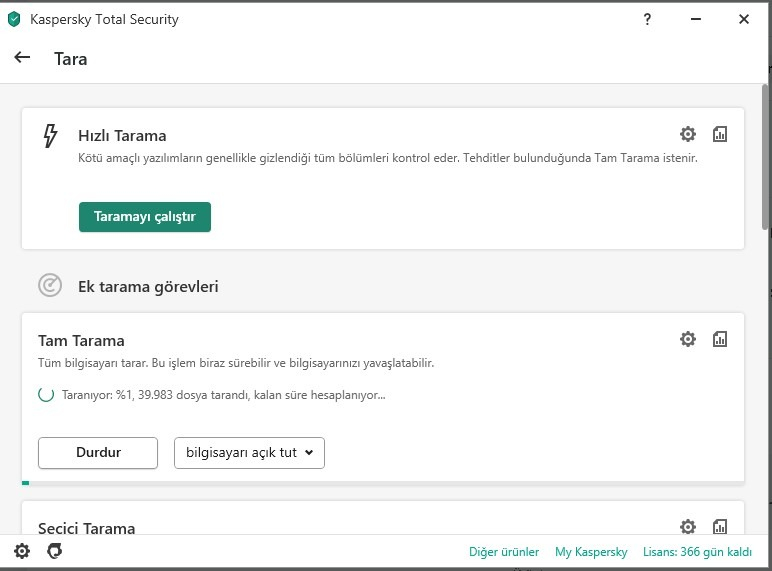Image resolution: width=772 pixels, height=571 pixels.
Task: Open Hızlı Tarama settings gear
Action: coord(687,134)
